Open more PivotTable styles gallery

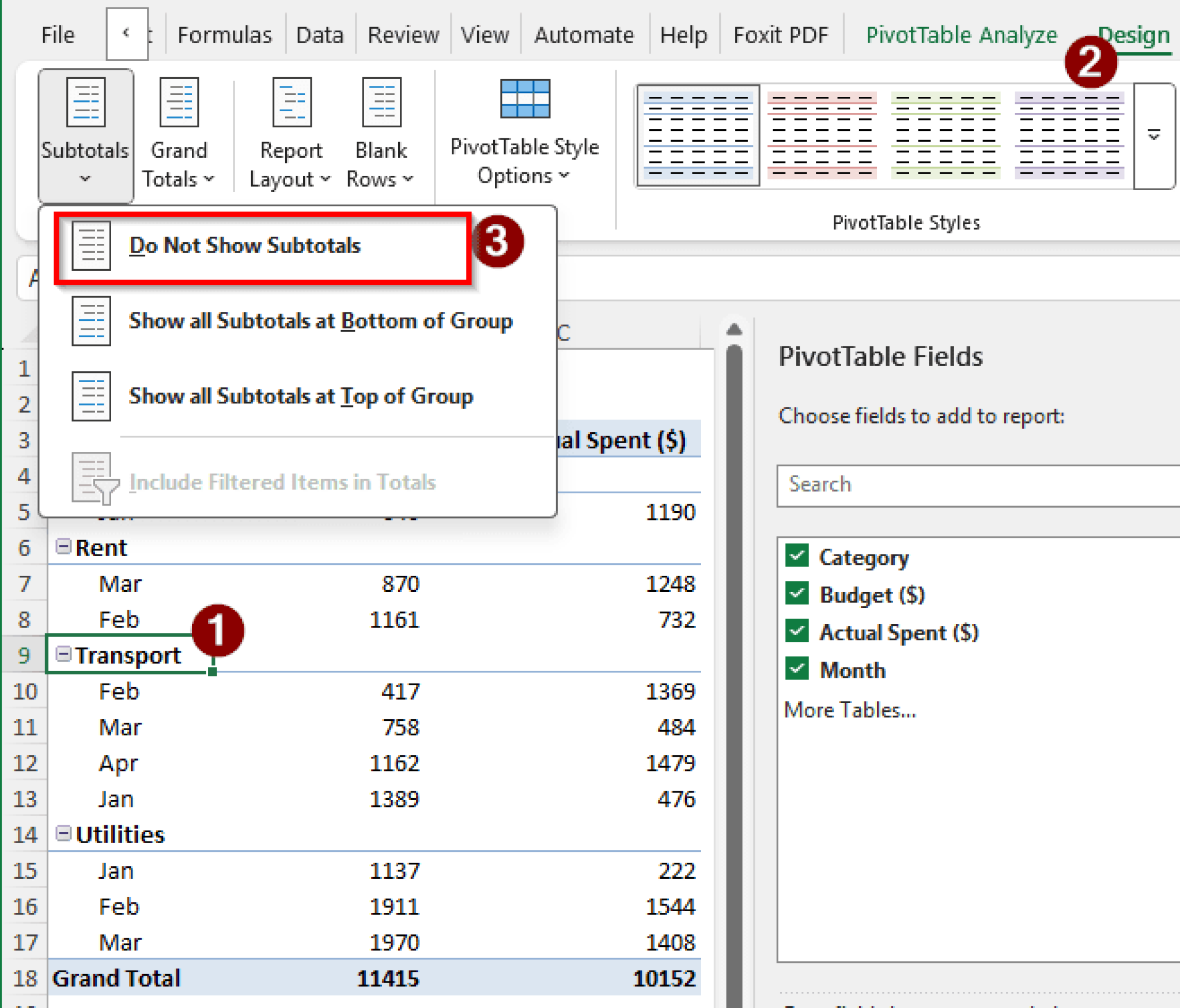click(1153, 135)
